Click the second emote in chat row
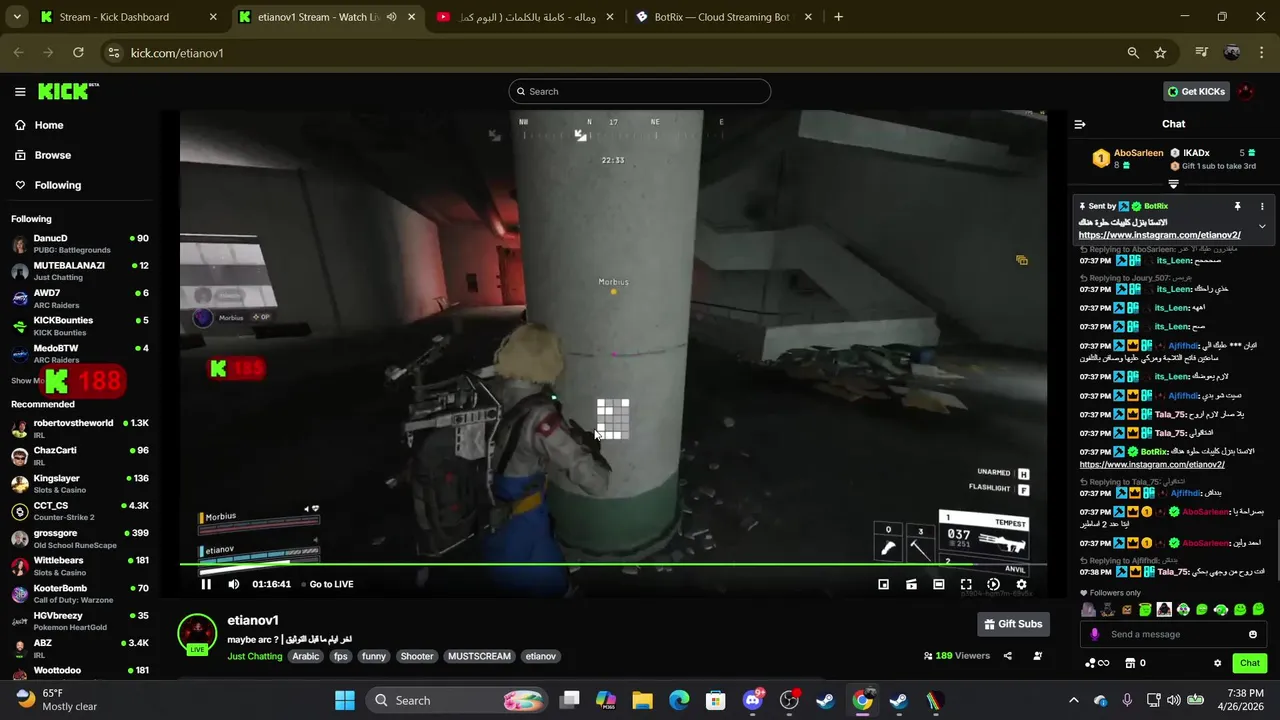Image resolution: width=1280 pixels, height=720 pixels. pyautogui.click(x=1108, y=609)
